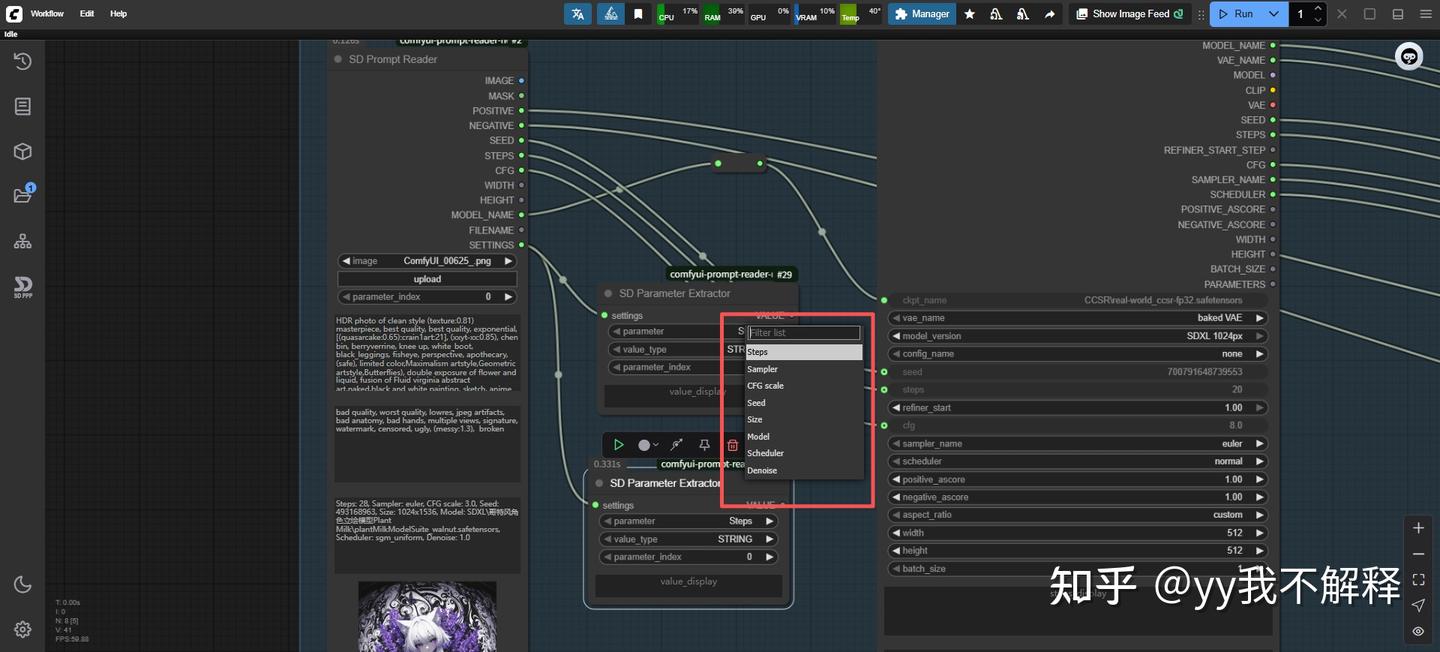
Task: Open the Workflow menu
Action: click(x=47, y=14)
